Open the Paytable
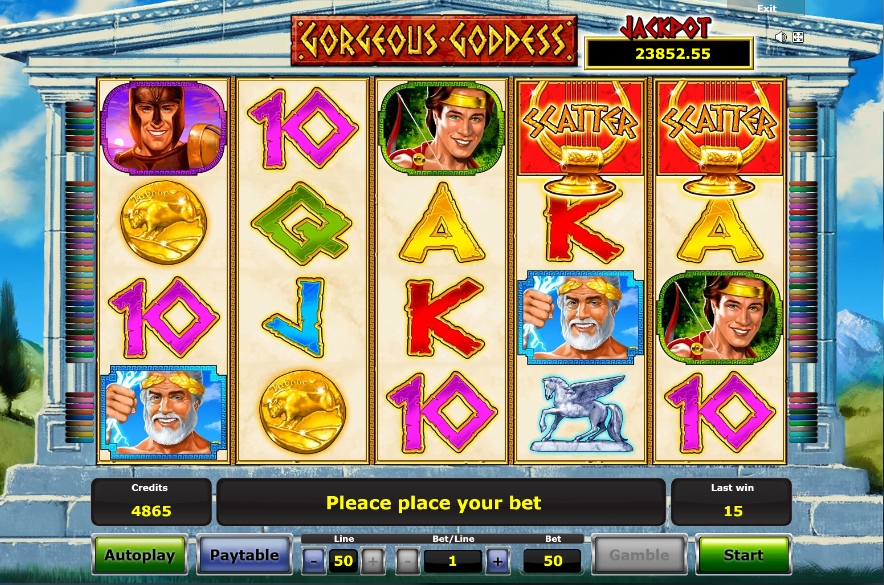The height and width of the screenshot is (585, 884). coord(244,555)
